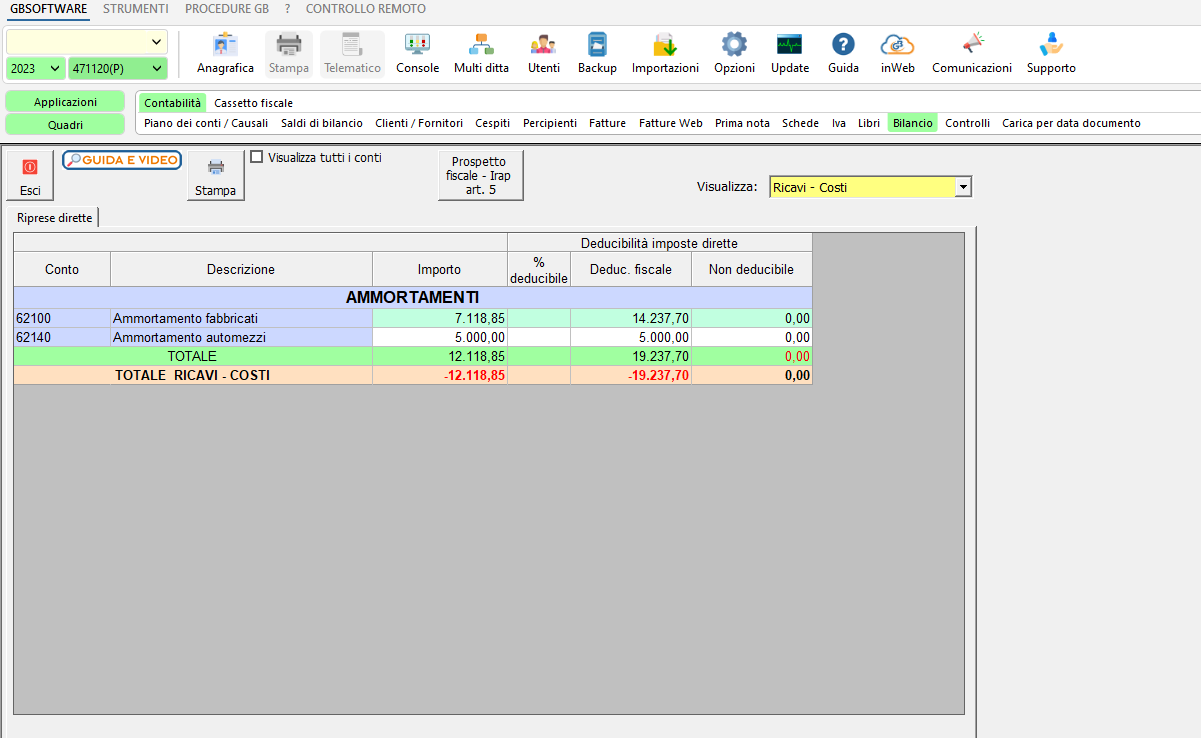The image size is (1201, 738).
Task: Click the Stampa printer button below checkbox
Action: point(215,177)
